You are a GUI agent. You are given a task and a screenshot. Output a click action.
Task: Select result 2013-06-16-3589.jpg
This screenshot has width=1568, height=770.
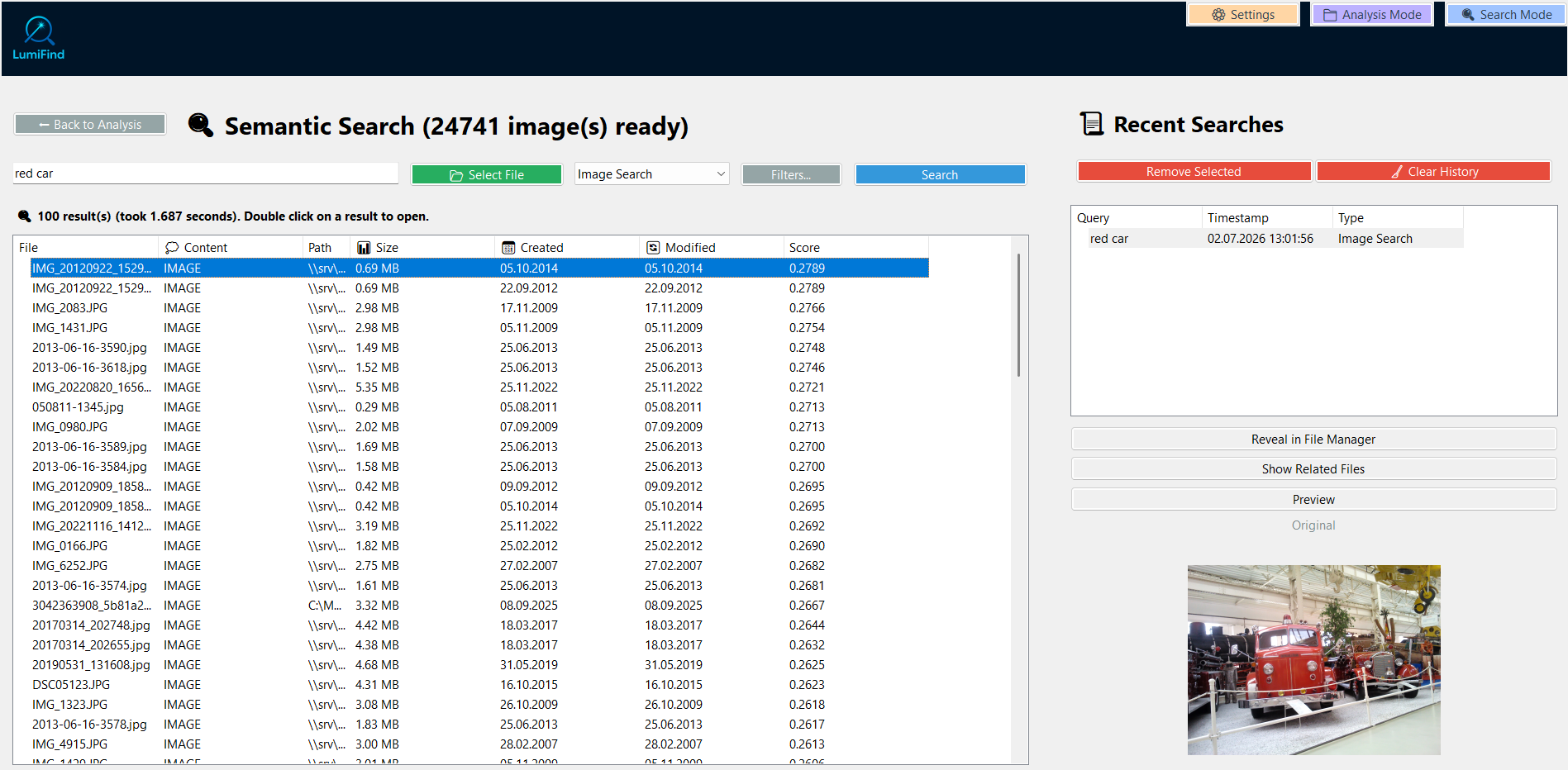[x=479, y=447]
